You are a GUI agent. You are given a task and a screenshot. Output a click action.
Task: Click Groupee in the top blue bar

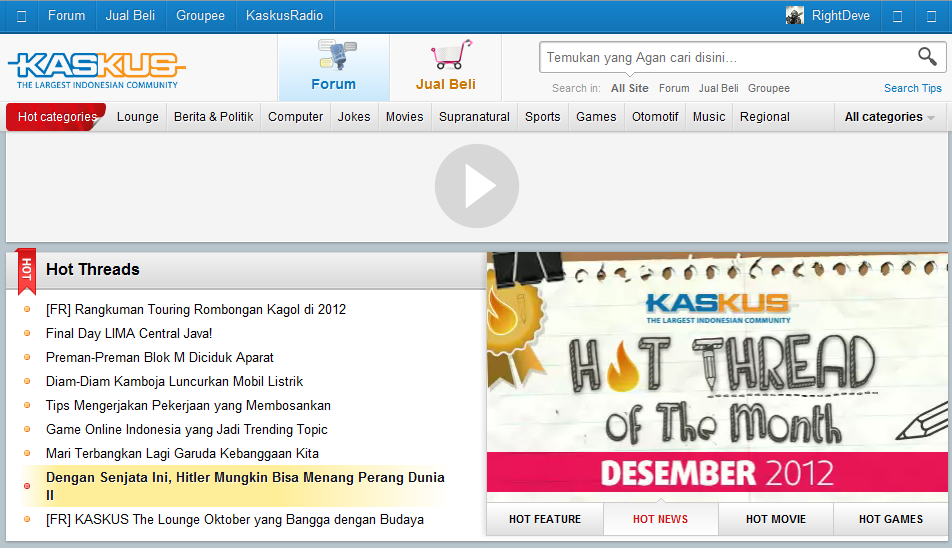[x=200, y=16]
